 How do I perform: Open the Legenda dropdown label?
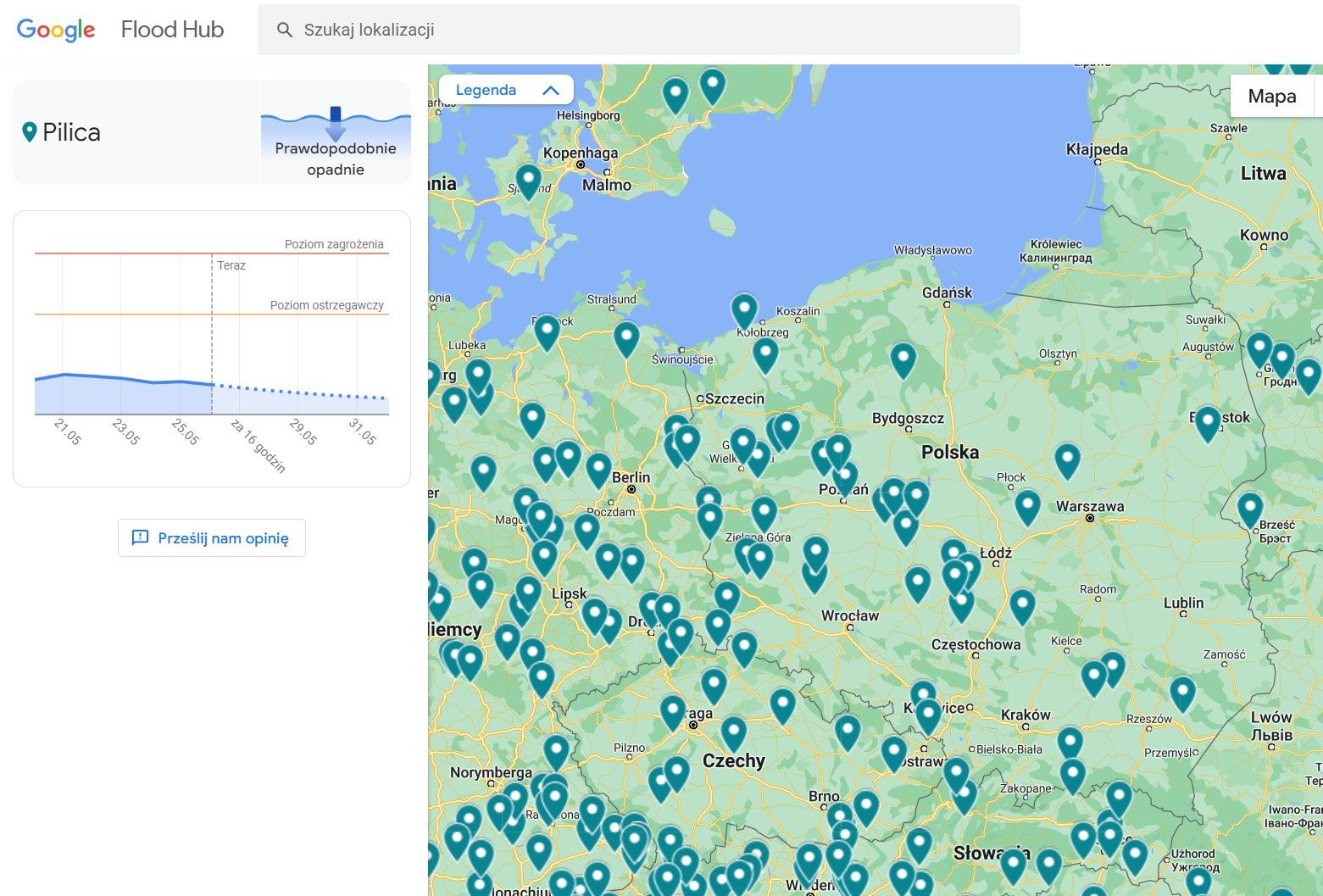[x=486, y=90]
